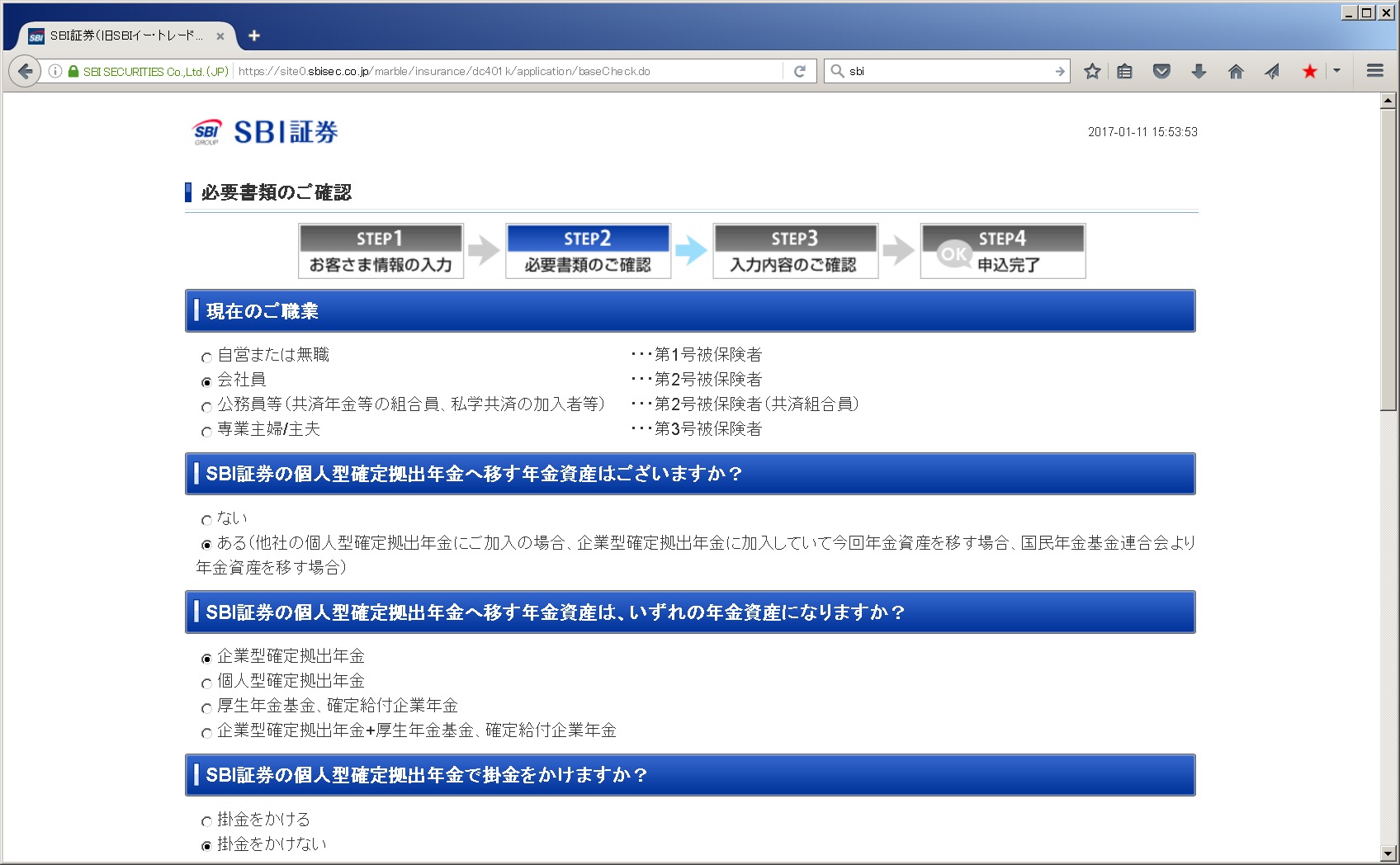Click the search go arrow
This screenshot has height=865, width=1400.
(x=1060, y=71)
